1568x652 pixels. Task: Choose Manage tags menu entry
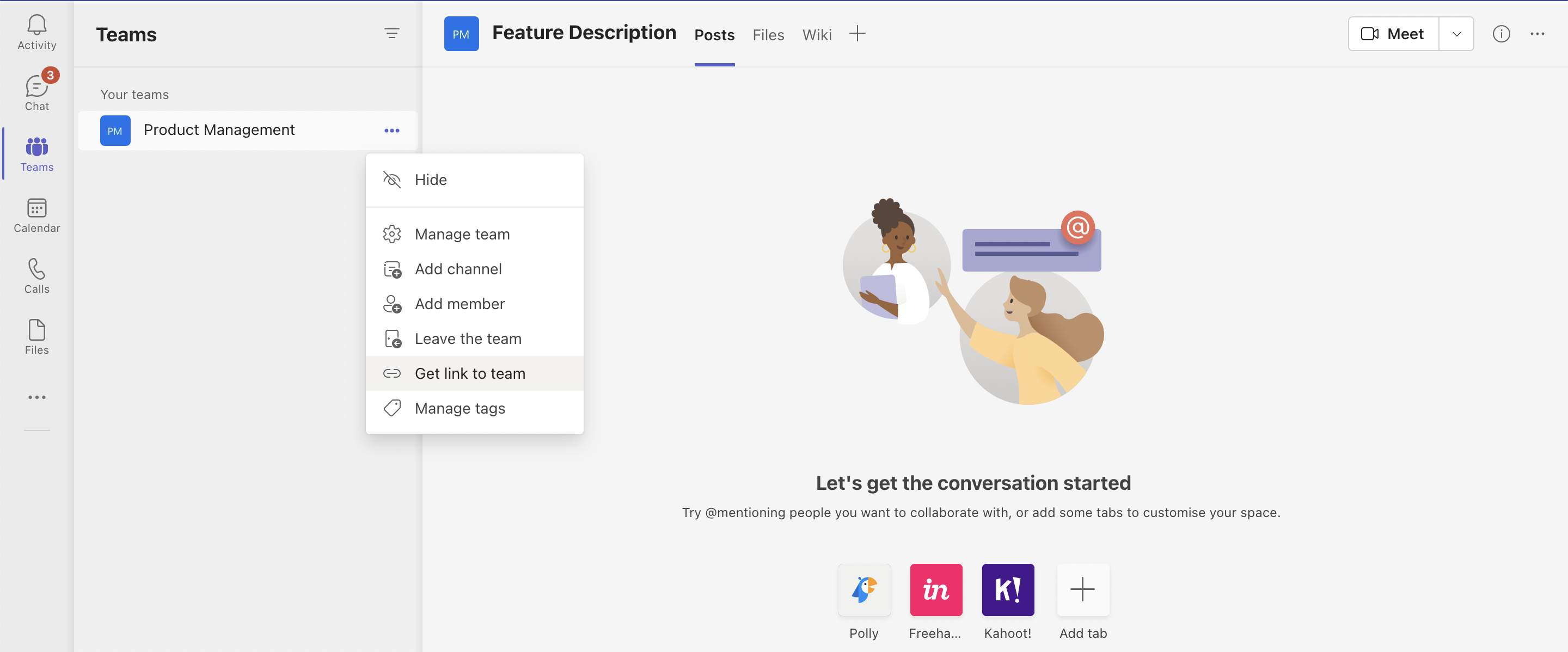tap(460, 408)
